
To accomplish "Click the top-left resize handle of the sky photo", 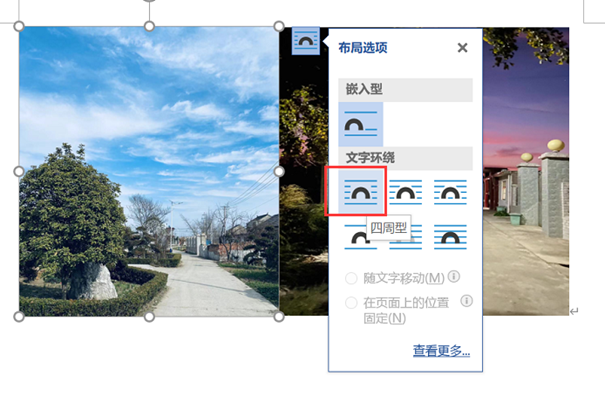I will point(19,27).
